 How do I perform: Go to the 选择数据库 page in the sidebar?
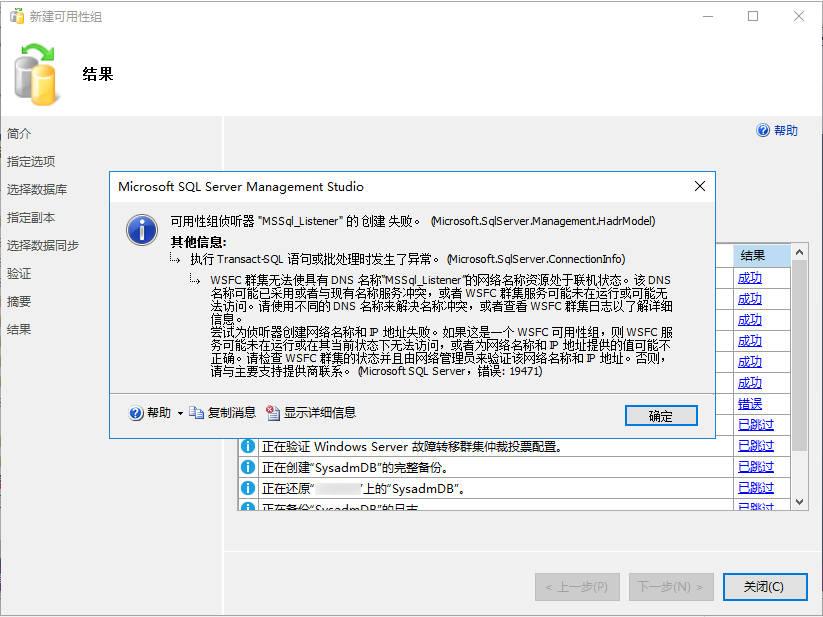click(37, 189)
